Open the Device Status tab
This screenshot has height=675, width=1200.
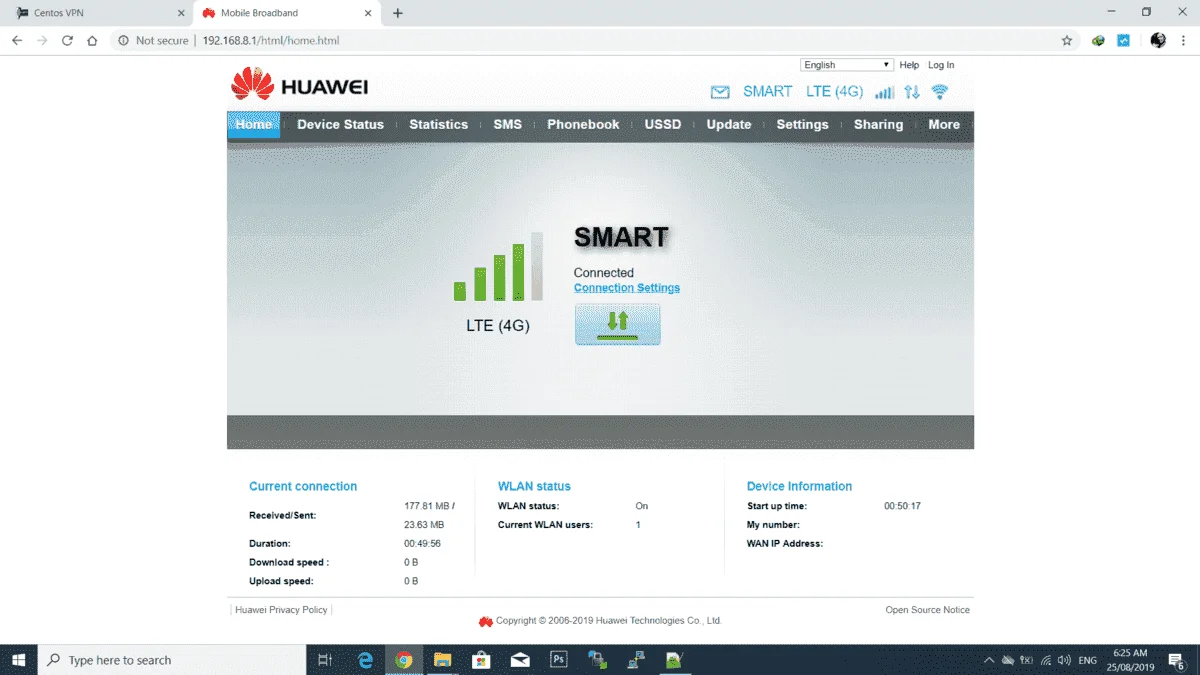340,125
